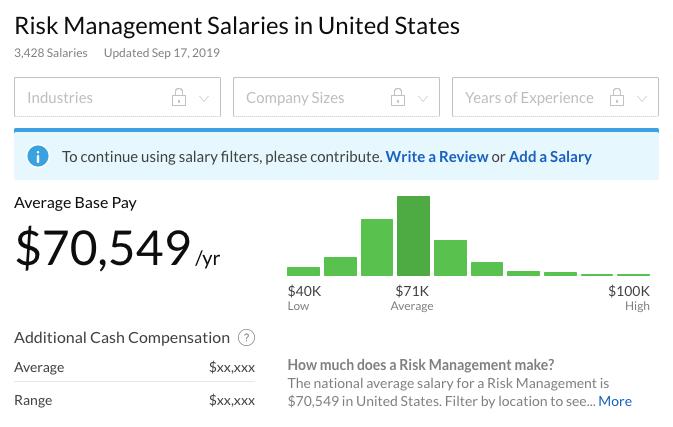Click the Add a Salary link
The height and width of the screenshot is (427, 673).
(550, 157)
